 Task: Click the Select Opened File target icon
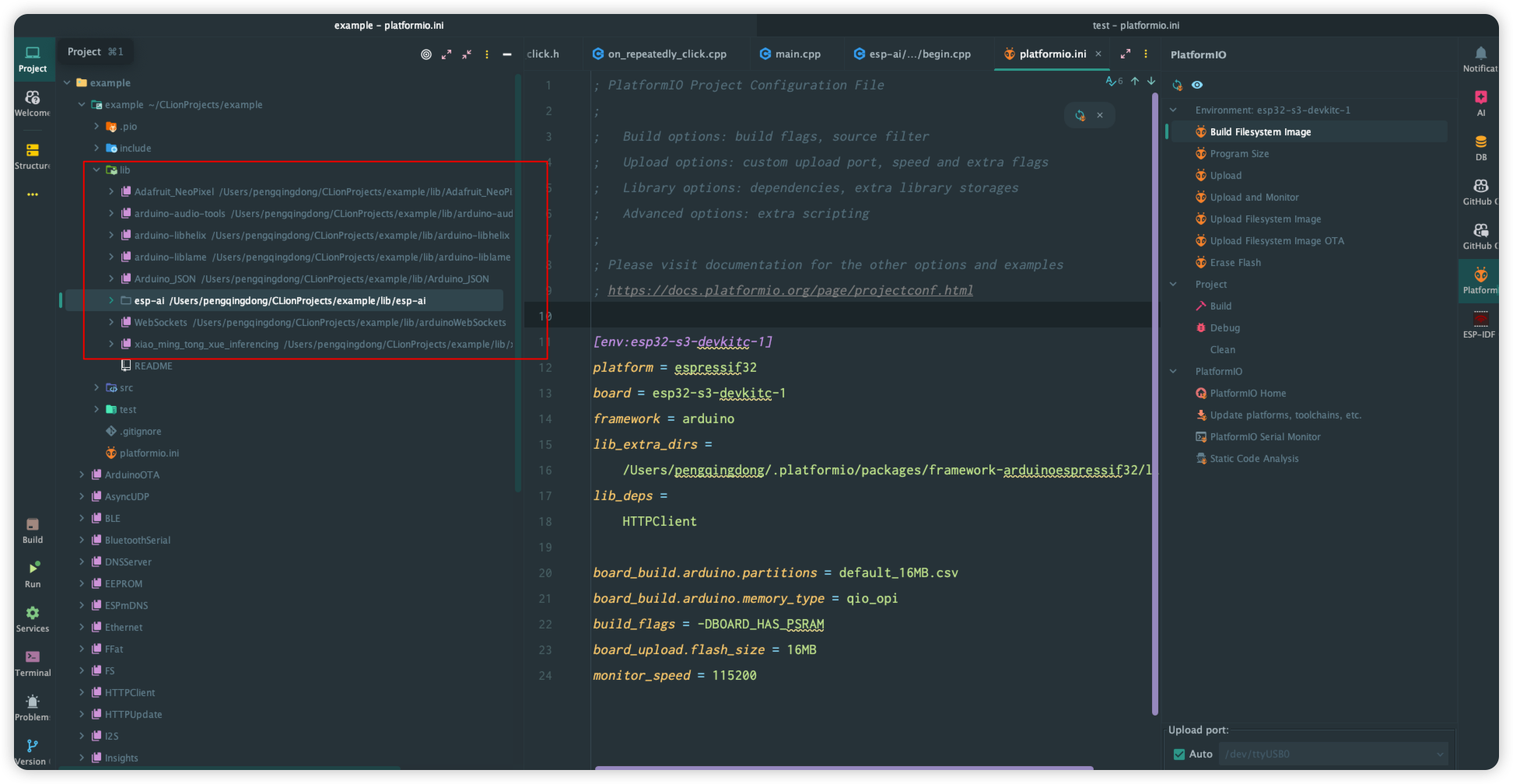point(426,54)
